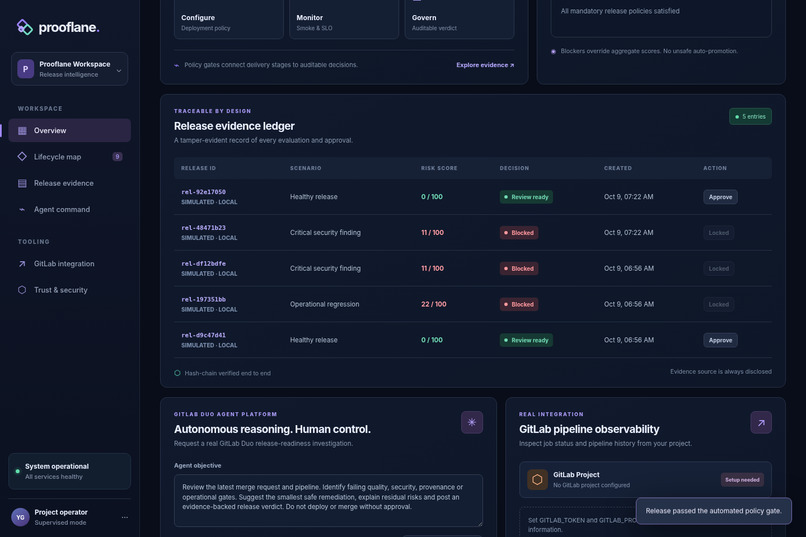This screenshot has width=806, height=537.
Task: Go to Lifecycle map
Action: pyautogui.click(x=69, y=157)
